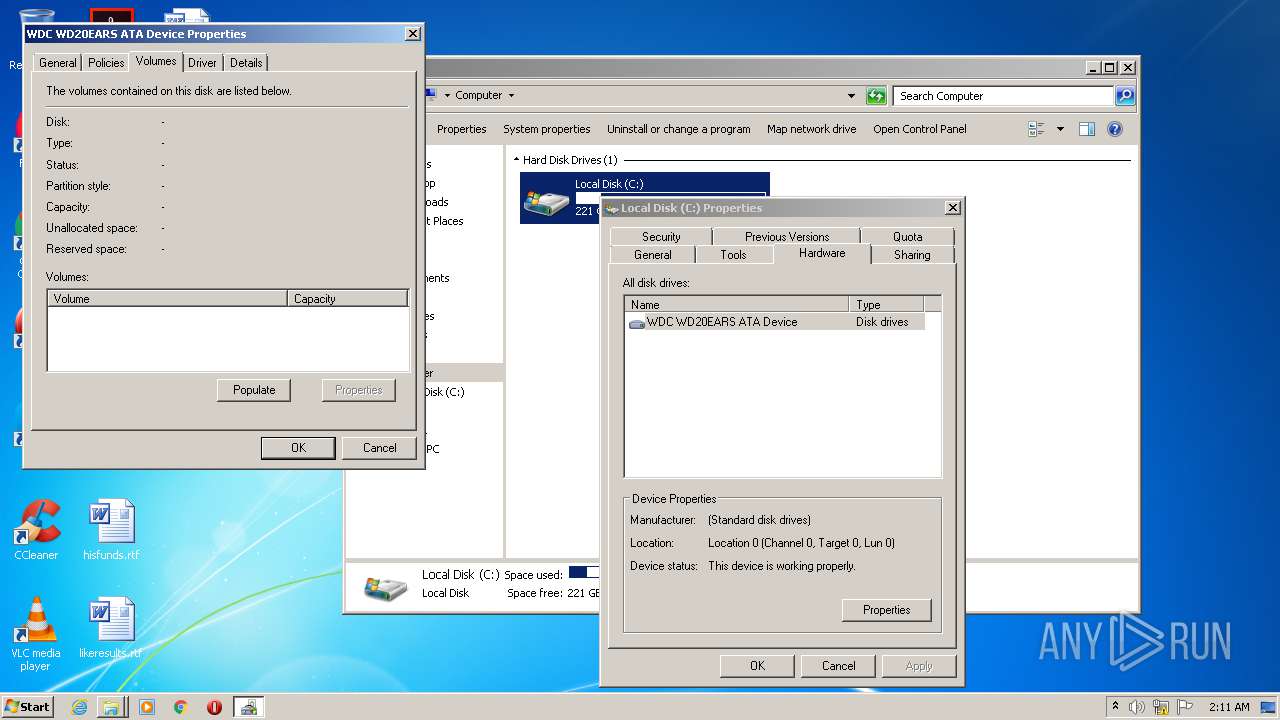This screenshot has width=1280, height=720.
Task: Show hidden system tray icons
Action: click(x=1115, y=707)
